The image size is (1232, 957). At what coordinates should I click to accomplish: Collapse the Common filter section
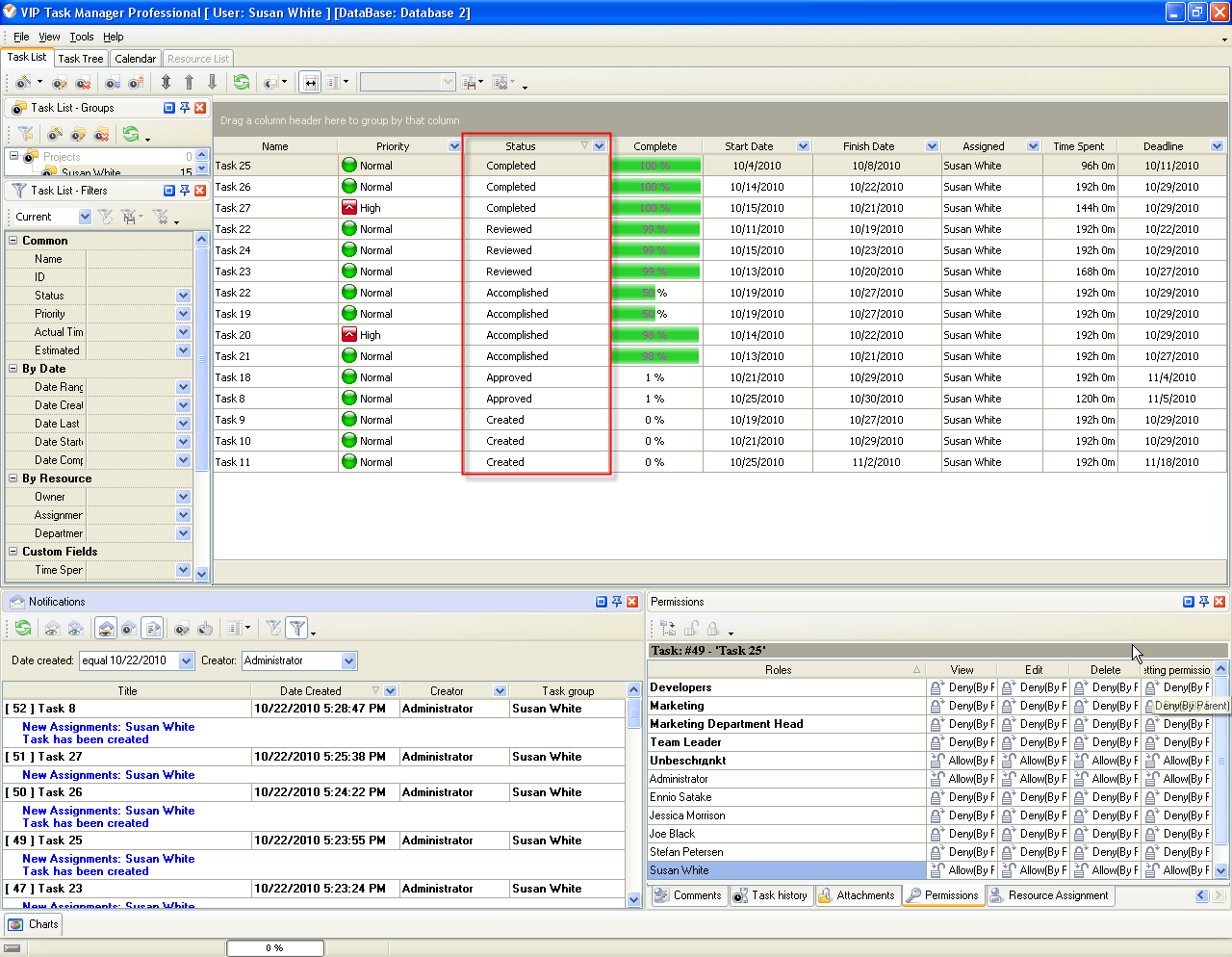(x=13, y=241)
